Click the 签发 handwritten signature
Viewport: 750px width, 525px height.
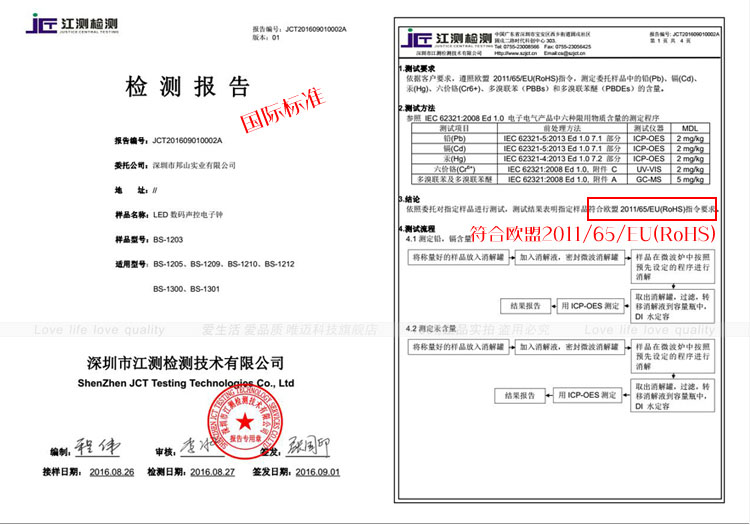pyautogui.click(x=309, y=446)
